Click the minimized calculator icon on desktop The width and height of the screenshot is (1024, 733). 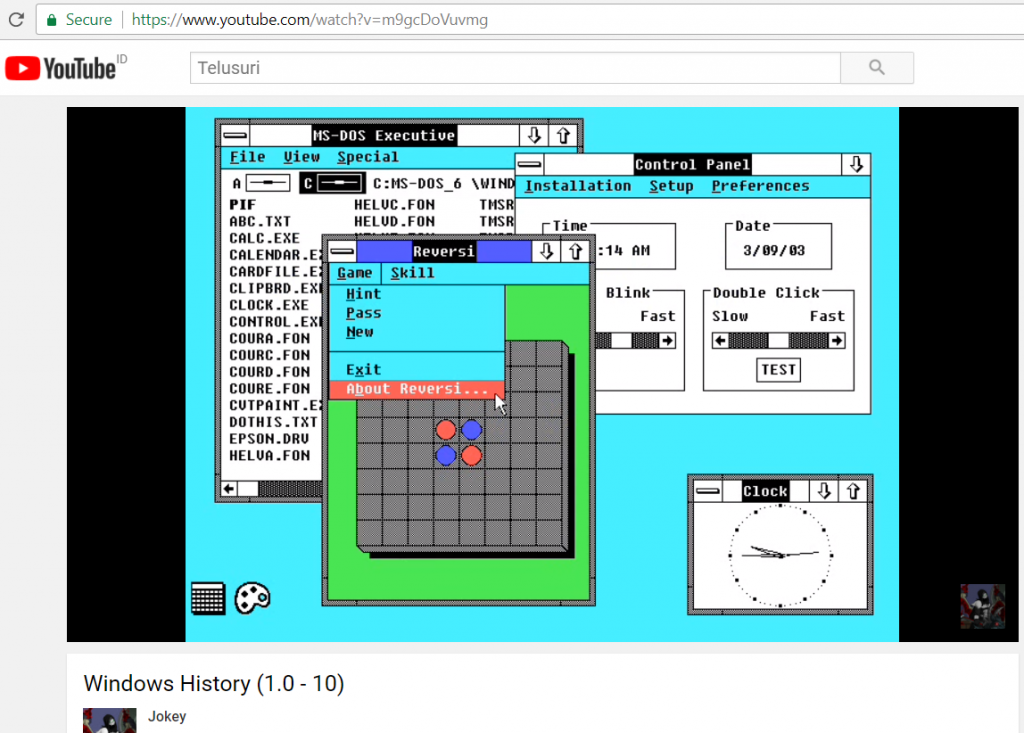click(x=207, y=598)
